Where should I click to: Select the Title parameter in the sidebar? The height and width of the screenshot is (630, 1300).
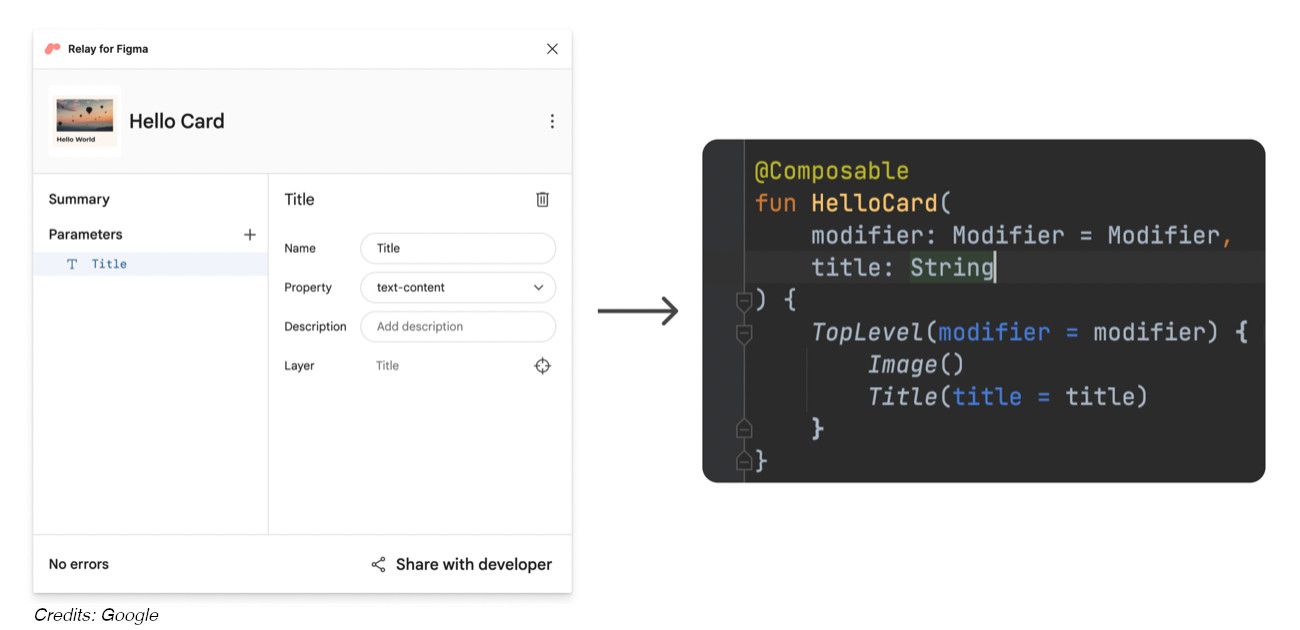click(x=110, y=263)
